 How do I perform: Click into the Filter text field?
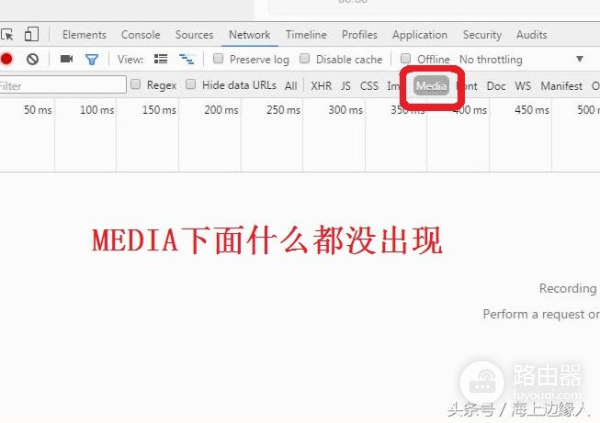click(x=63, y=85)
